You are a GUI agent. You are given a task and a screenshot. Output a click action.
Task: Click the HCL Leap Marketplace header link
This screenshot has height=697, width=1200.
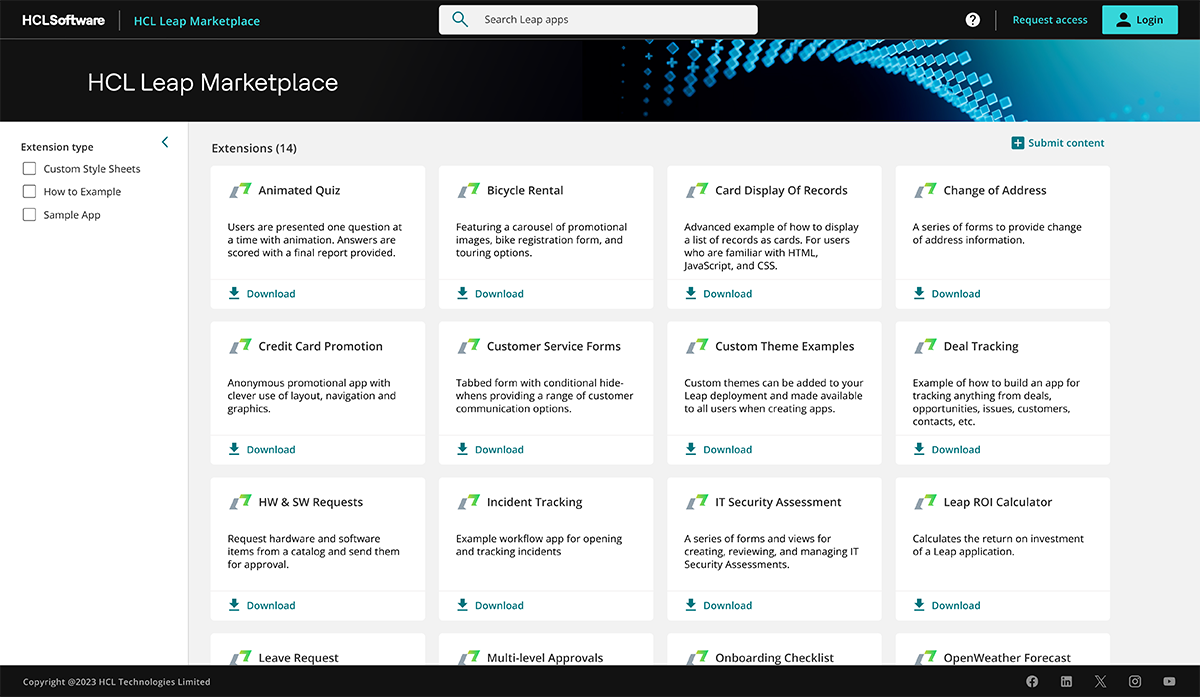pos(196,20)
